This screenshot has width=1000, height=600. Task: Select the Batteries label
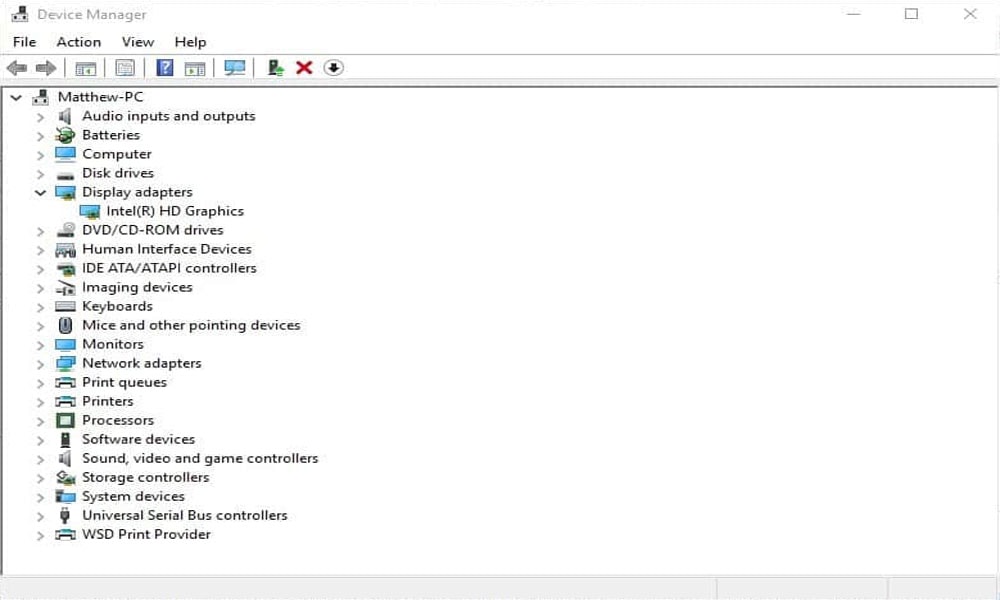pyautogui.click(x=111, y=135)
